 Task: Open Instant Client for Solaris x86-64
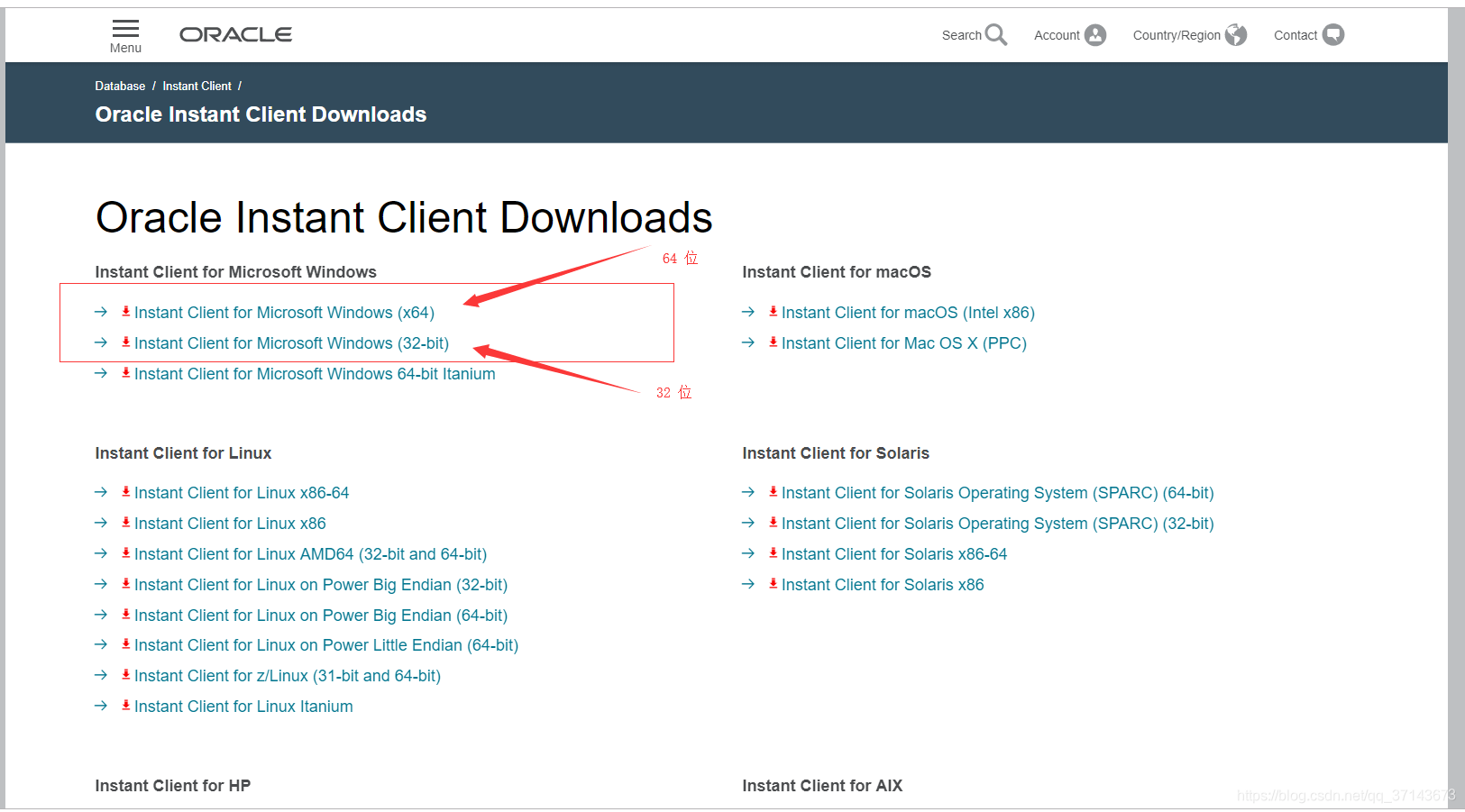pyautogui.click(x=894, y=554)
